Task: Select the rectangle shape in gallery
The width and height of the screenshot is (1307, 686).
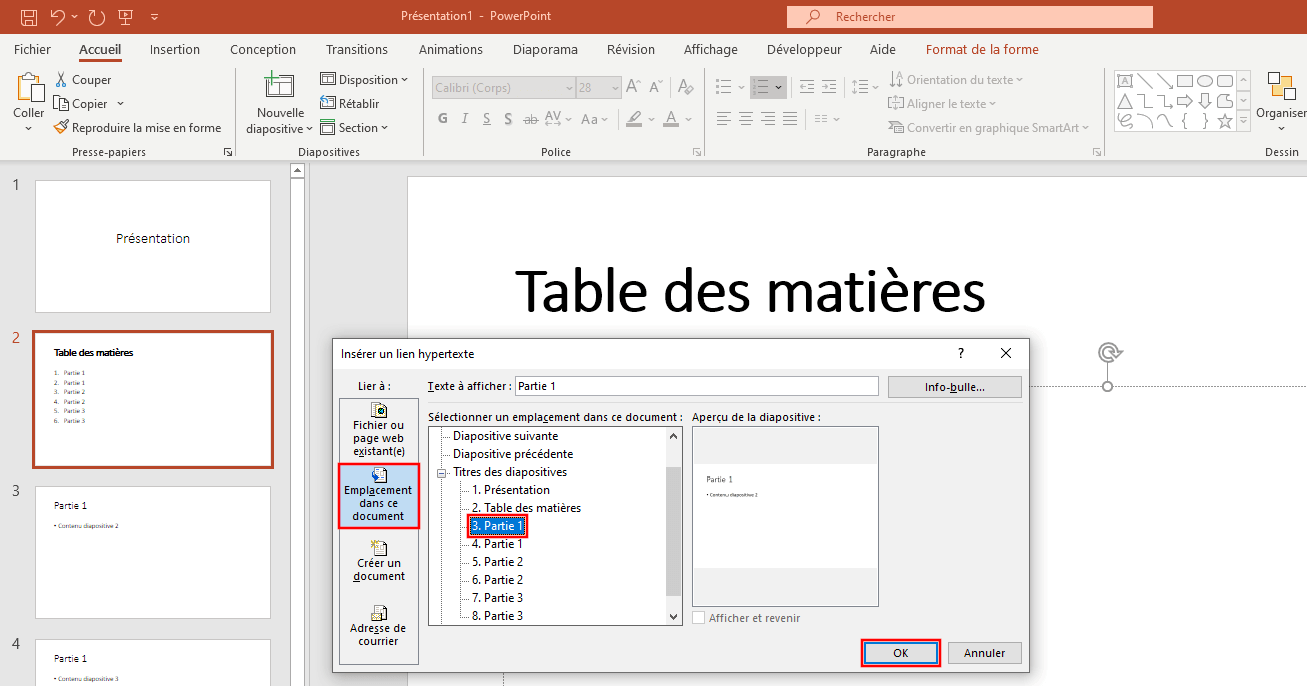Action: (x=1185, y=81)
